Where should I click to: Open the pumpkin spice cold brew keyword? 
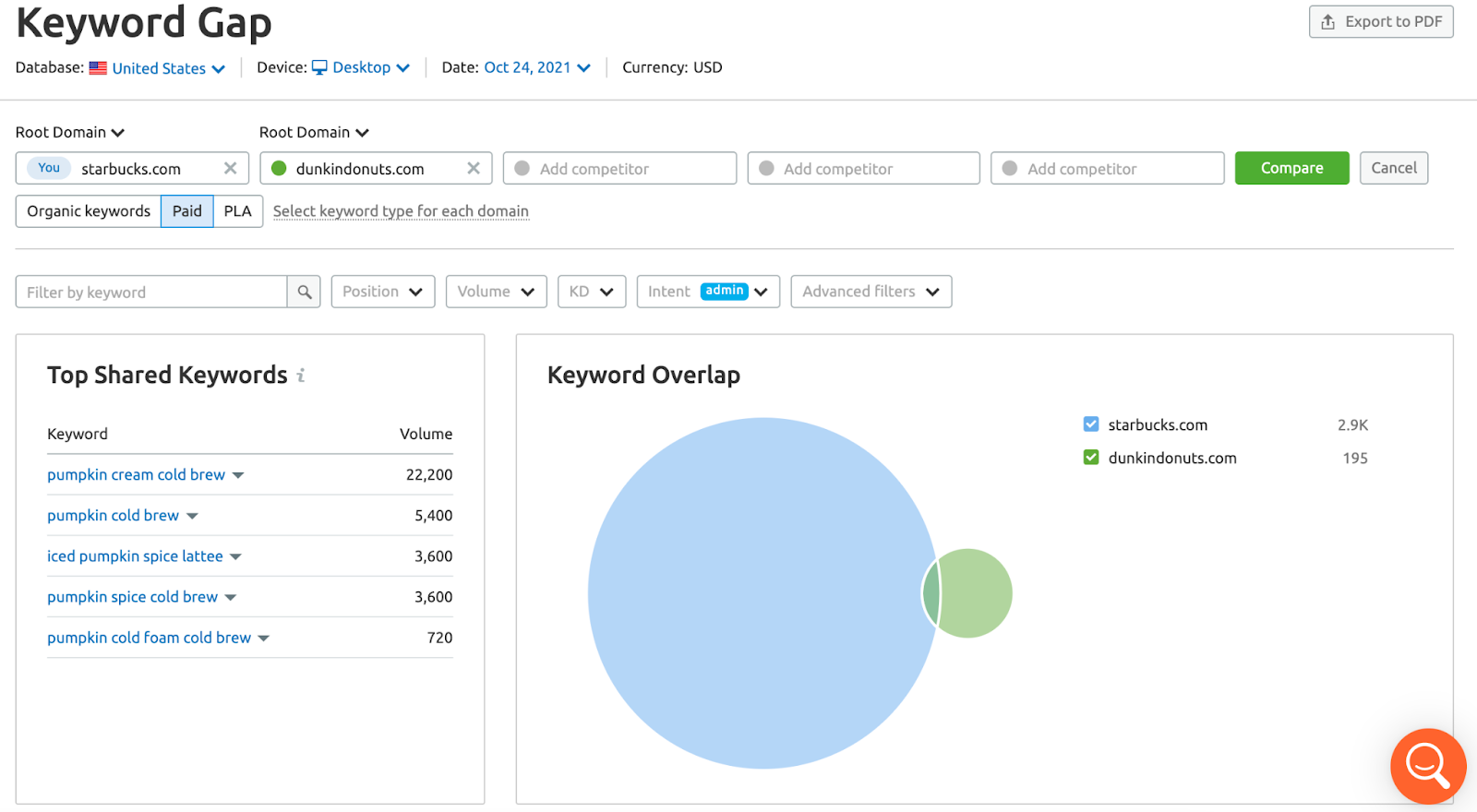133,596
